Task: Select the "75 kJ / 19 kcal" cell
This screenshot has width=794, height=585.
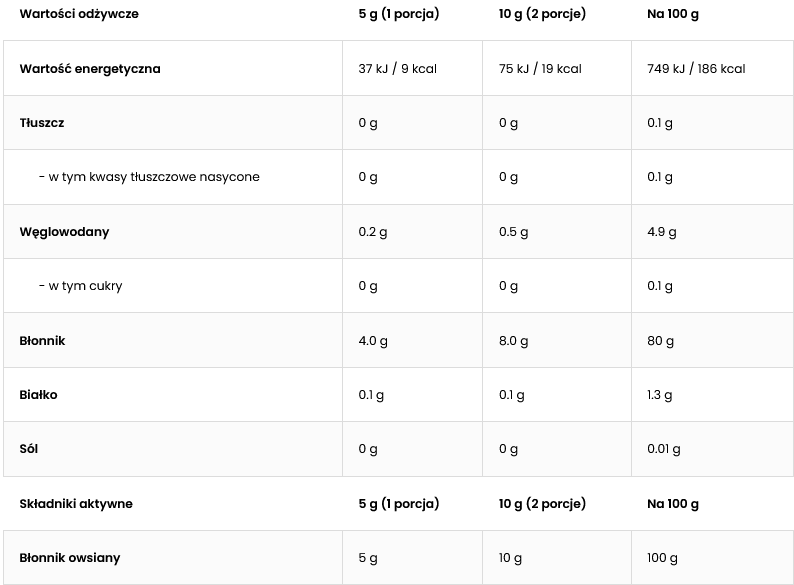Action: (x=540, y=69)
